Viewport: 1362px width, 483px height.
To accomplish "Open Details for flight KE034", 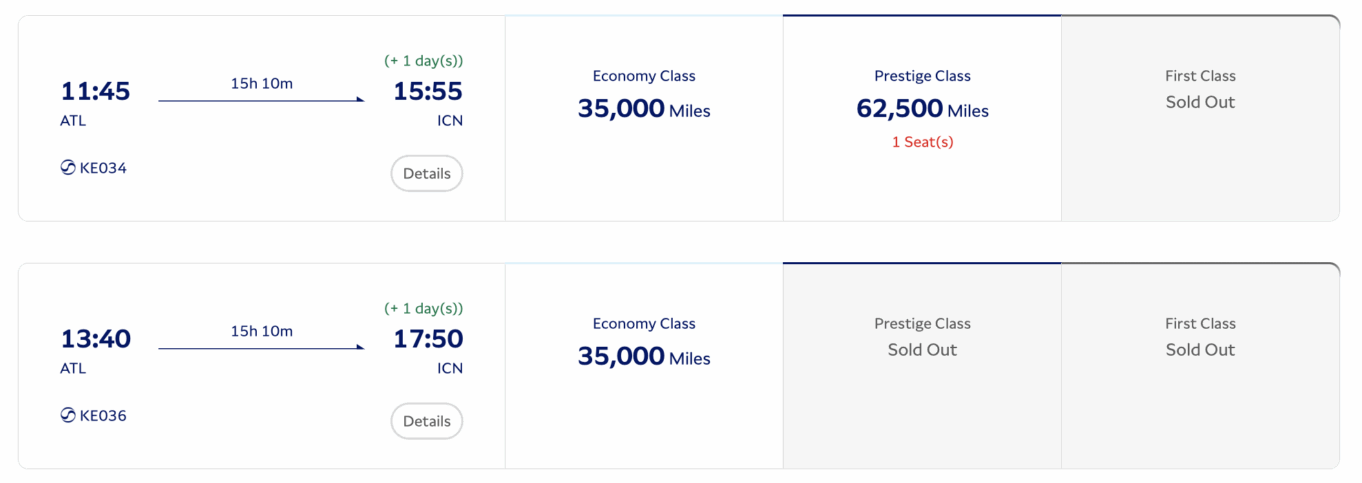I will click(x=426, y=173).
